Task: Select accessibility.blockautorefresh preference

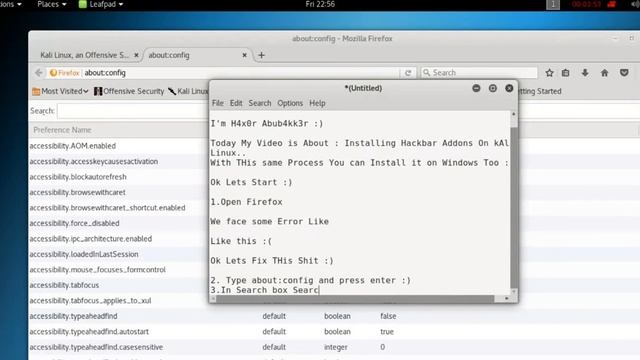Action: point(78,177)
